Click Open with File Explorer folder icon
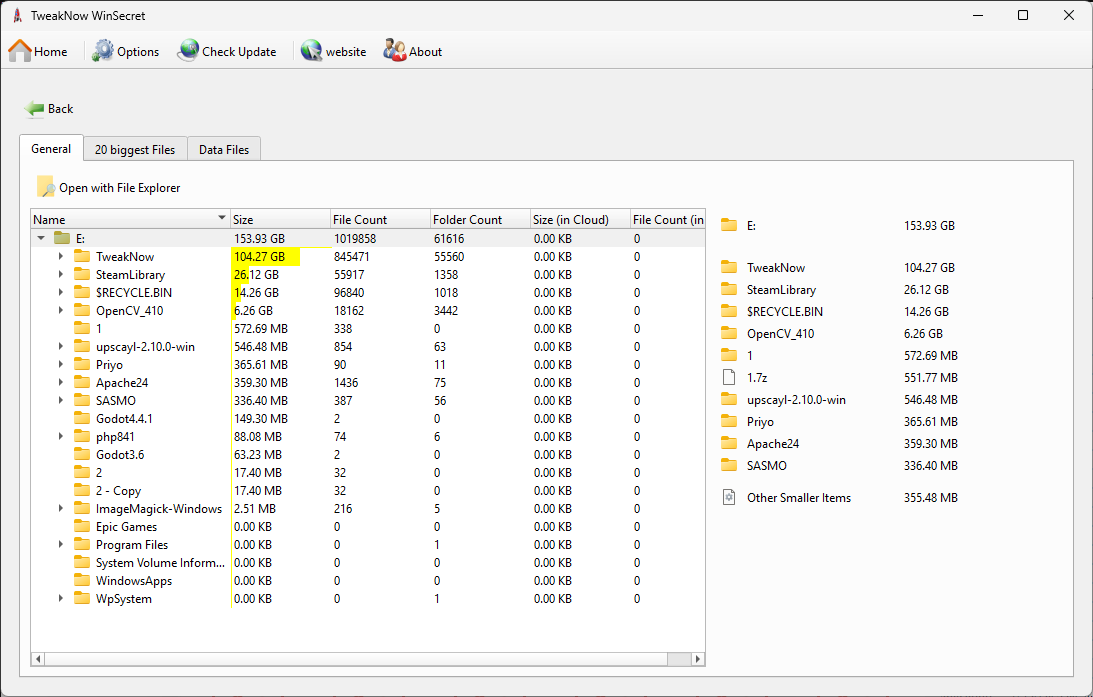 pyautogui.click(x=45, y=187)
